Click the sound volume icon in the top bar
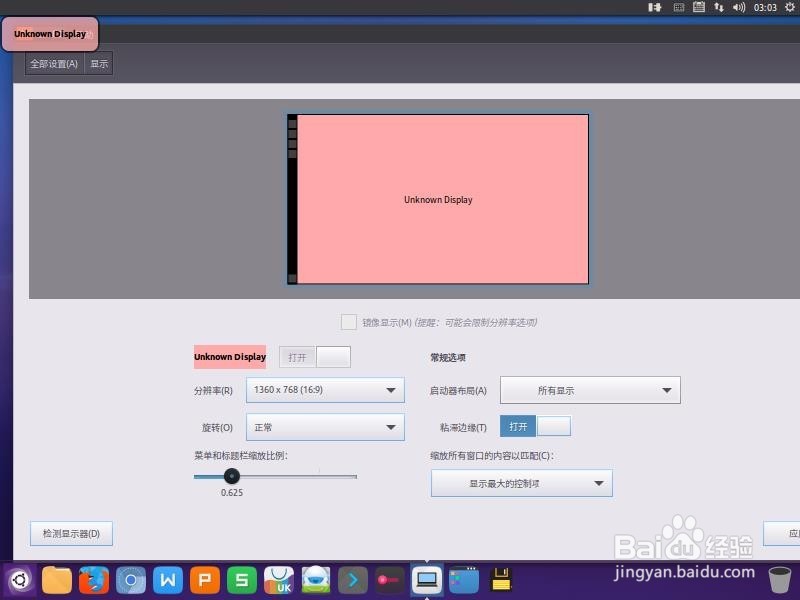 click(738, 8)
